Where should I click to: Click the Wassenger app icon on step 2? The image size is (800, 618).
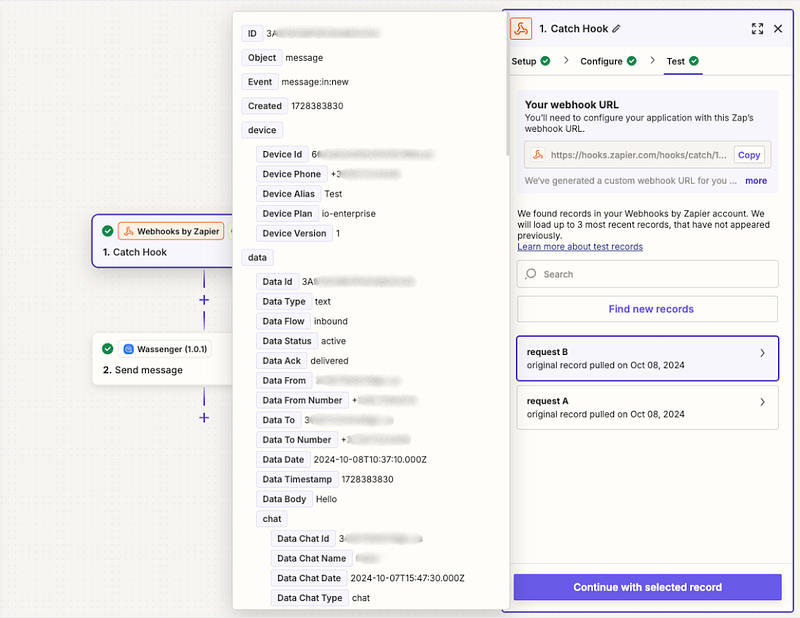tap(128, 349)
